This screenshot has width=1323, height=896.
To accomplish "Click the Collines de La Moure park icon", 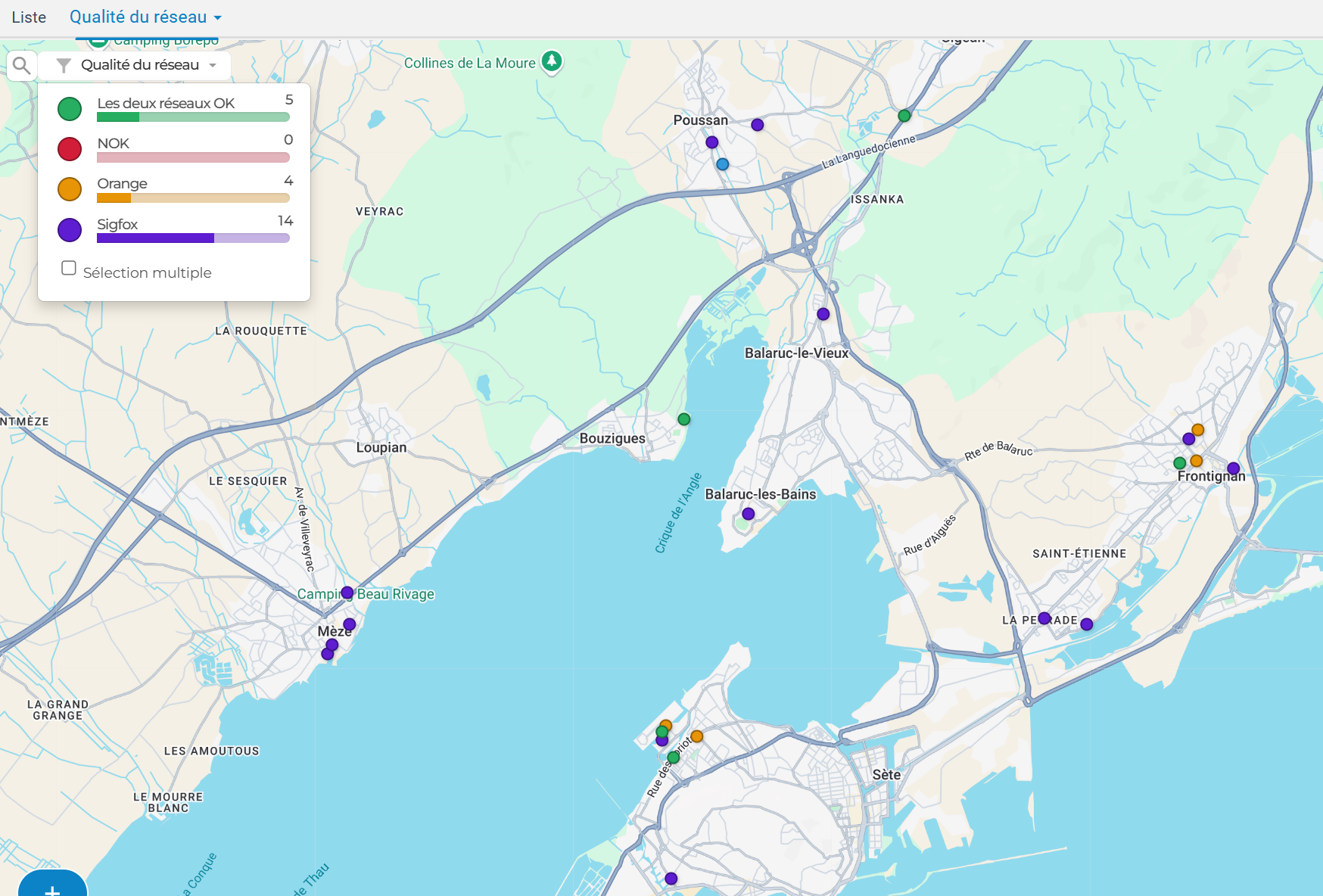I will tap(552, 61).
